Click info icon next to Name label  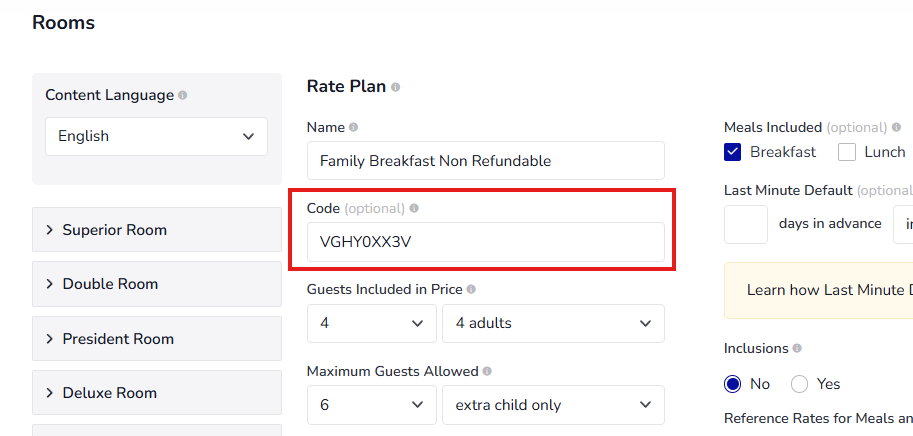click(x=354, y=128)
